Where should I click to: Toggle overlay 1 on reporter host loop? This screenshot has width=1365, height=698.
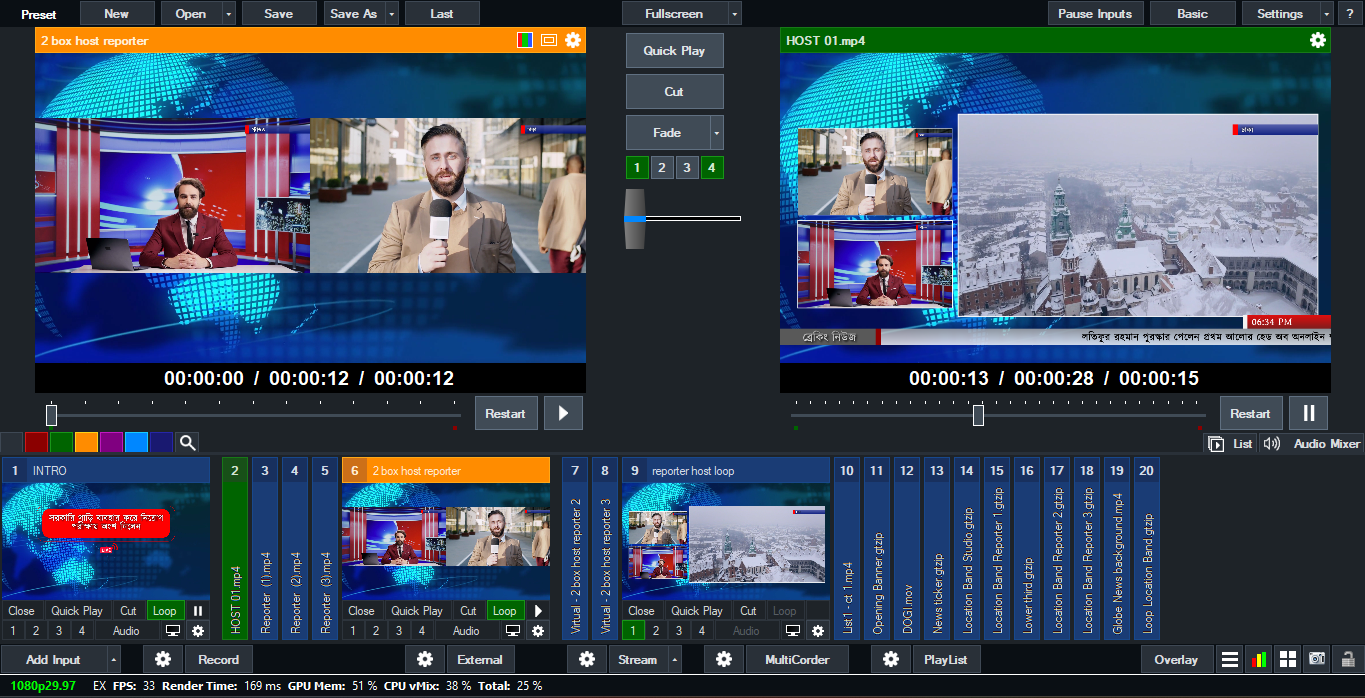point(632,631)
